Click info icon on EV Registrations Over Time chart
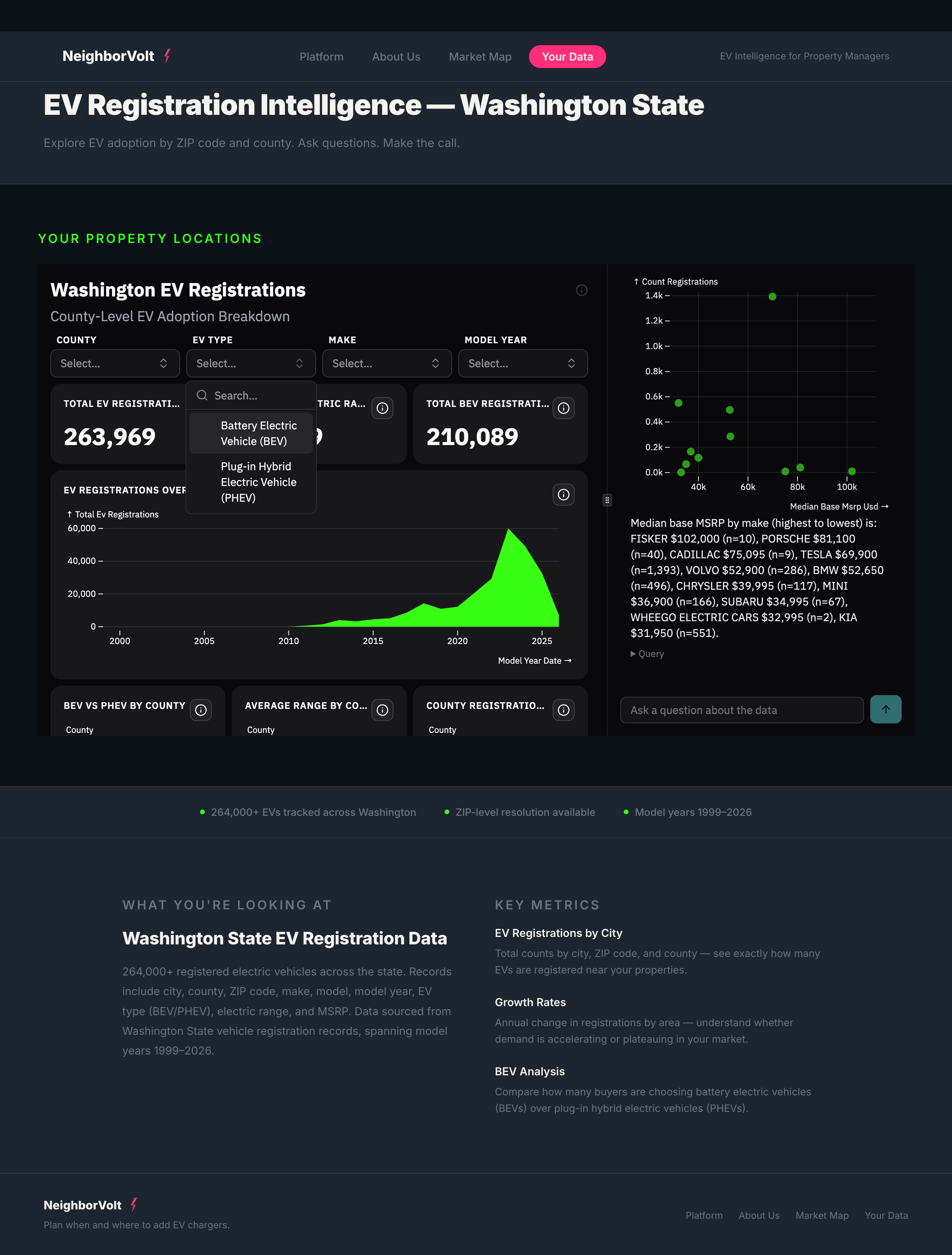This screenshot has height=1255, width=952. 563,495
